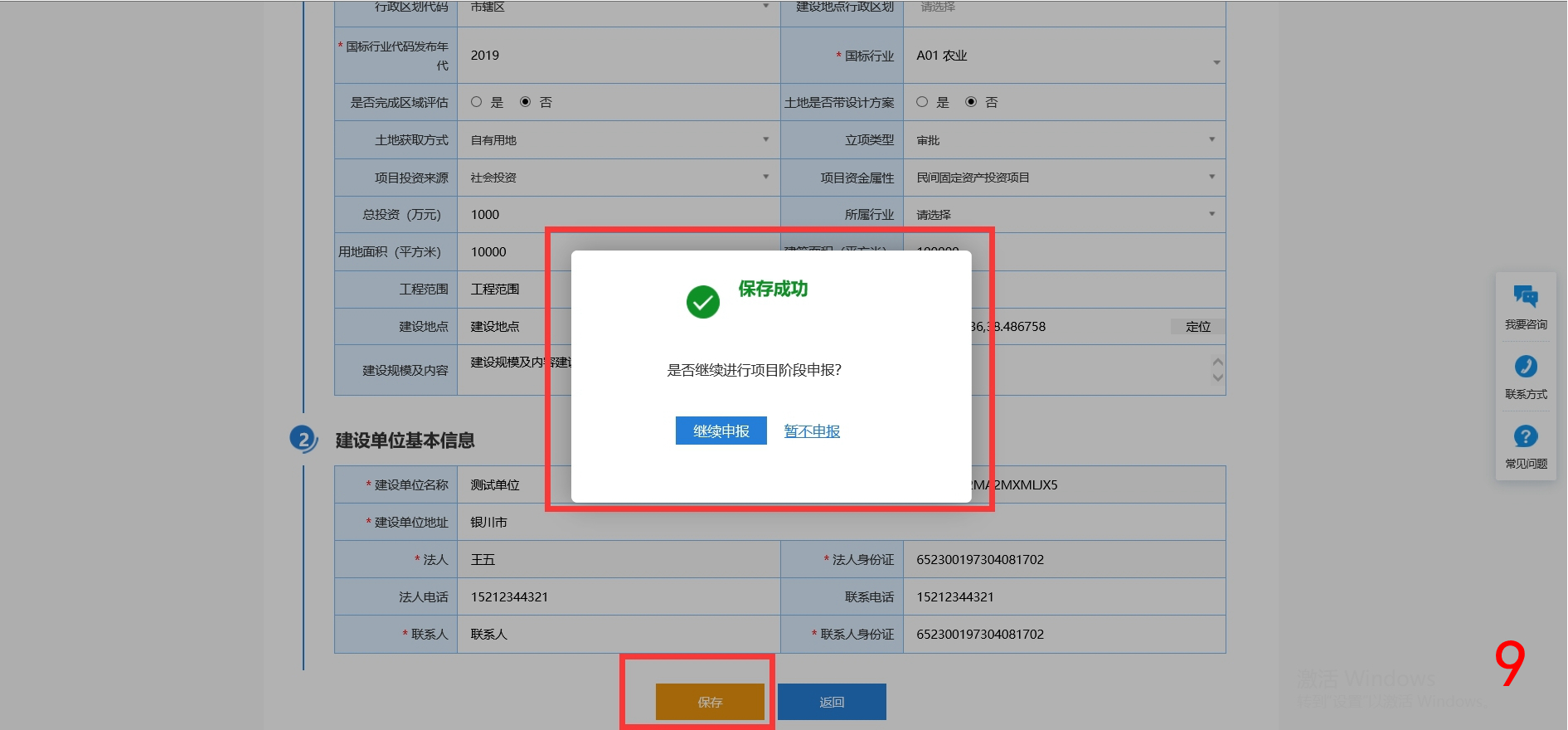The width and height of the screenshot is (1568, 730).
Task: Open the 立项类型 dropdown
Action: (1211, 140)
